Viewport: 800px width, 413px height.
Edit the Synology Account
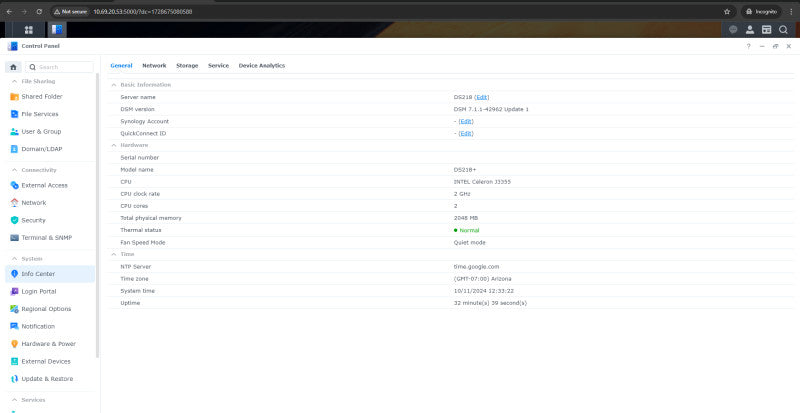pos(465,122)
